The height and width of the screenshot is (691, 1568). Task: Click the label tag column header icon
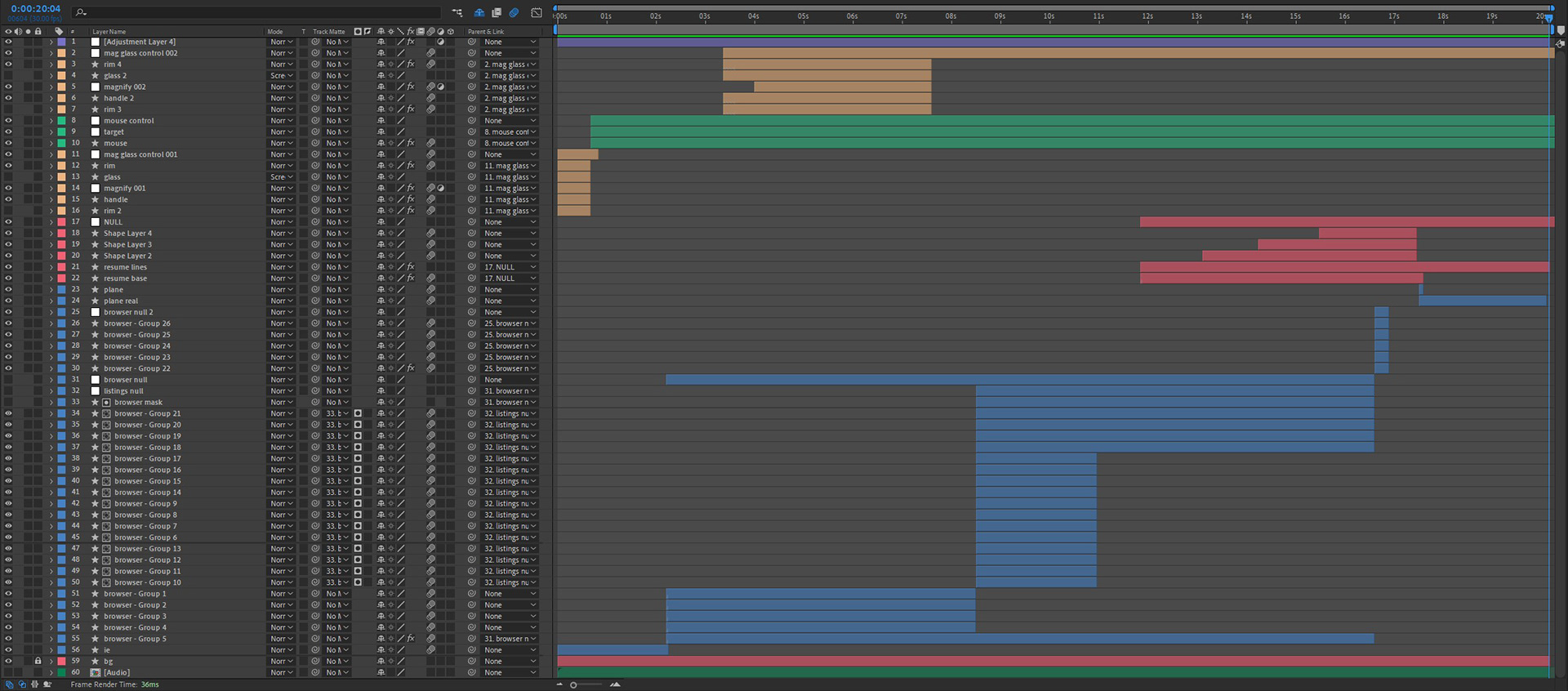[59, 31]
